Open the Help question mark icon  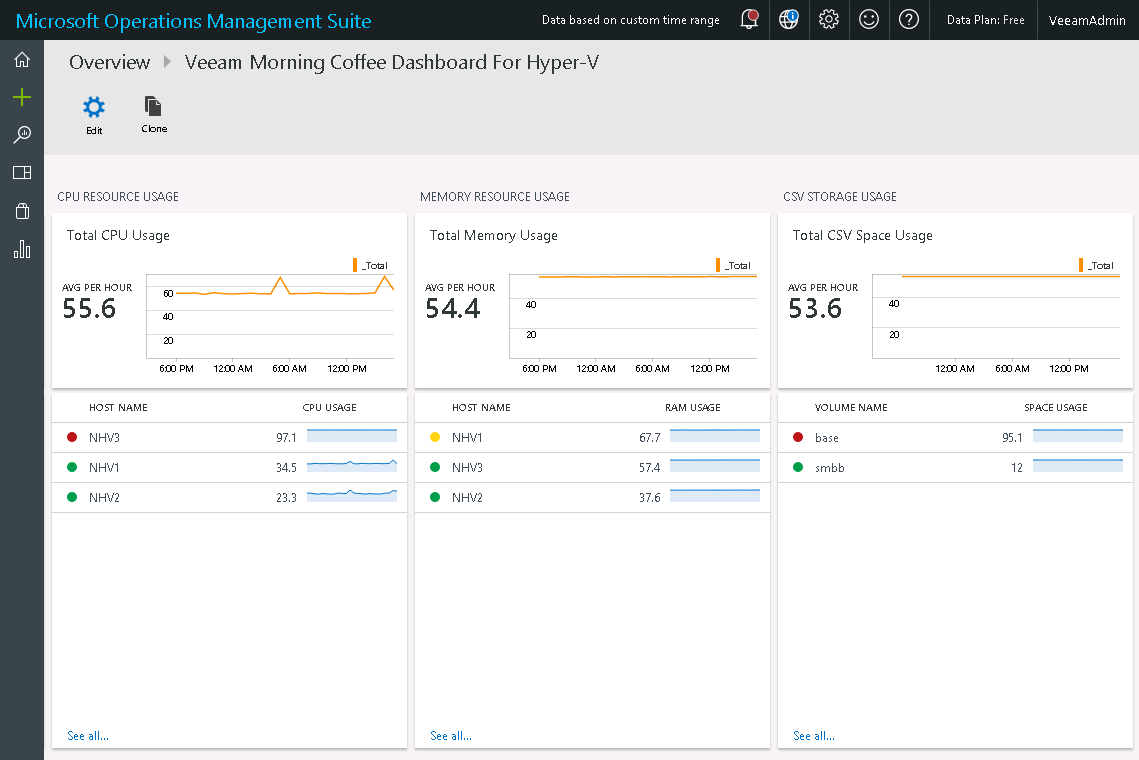click(909, 20)
